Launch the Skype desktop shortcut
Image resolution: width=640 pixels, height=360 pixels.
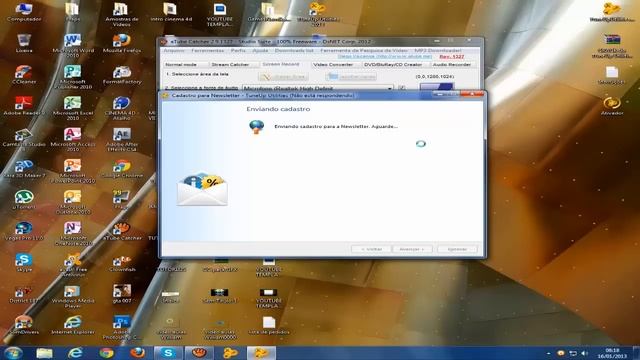click(24, 262)
